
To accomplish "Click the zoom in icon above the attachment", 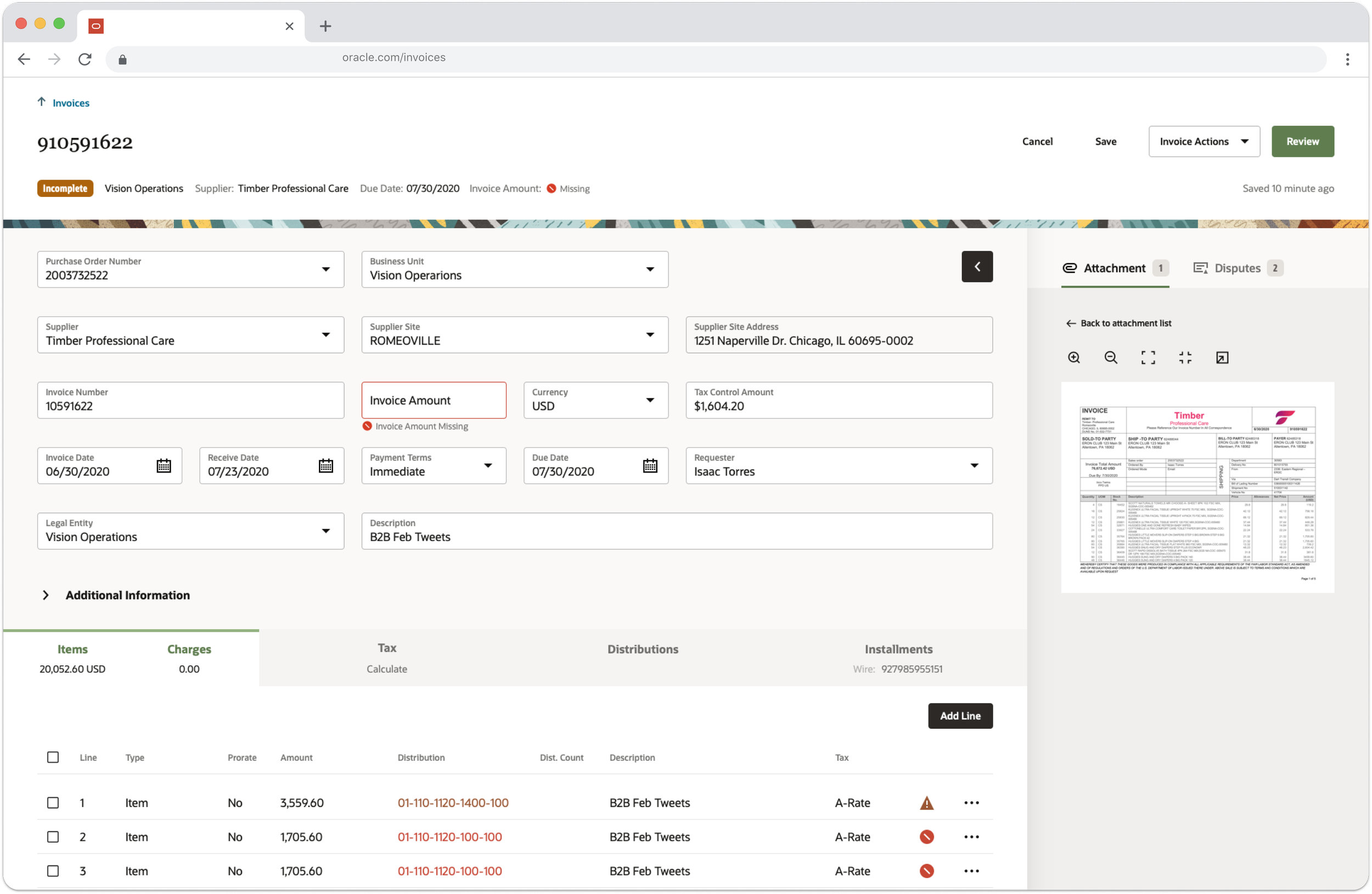I will 1073,357.
